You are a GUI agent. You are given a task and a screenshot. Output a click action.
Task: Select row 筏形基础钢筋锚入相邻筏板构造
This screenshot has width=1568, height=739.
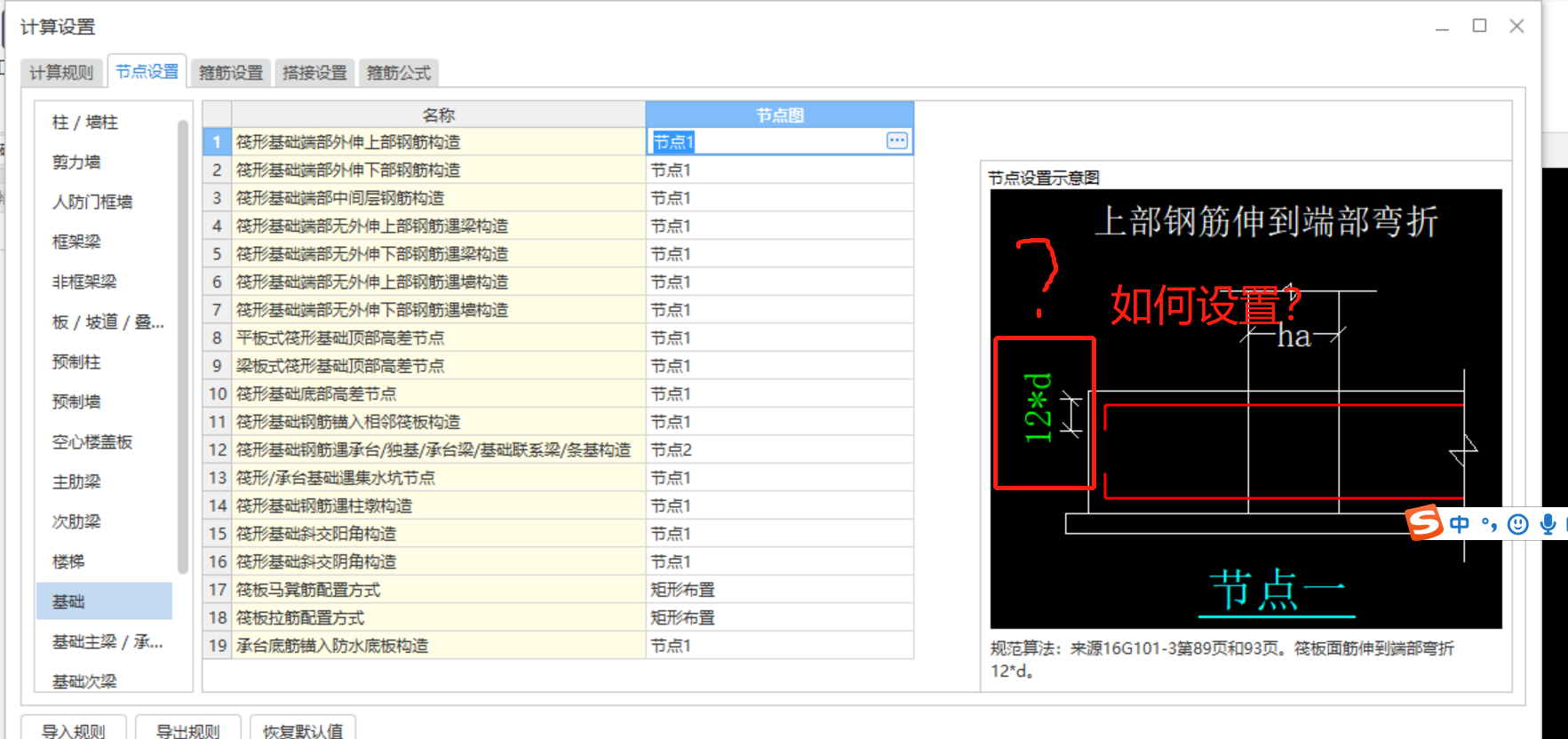coord(438,422)
